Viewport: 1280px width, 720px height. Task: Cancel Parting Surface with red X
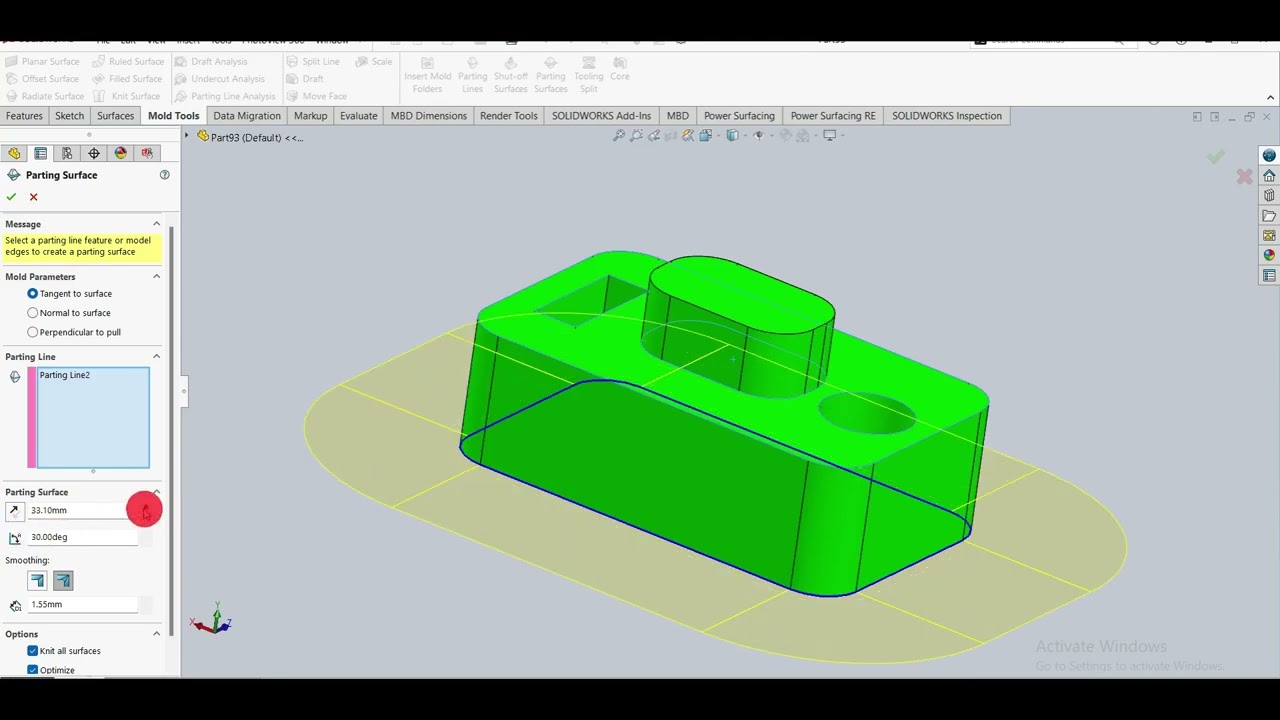(33, 197)
